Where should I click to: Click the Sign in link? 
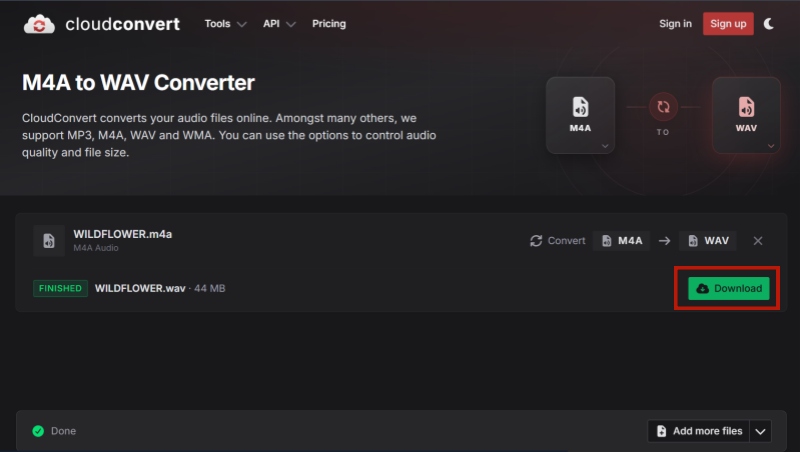pyautogui.click(x=675, y=24)
